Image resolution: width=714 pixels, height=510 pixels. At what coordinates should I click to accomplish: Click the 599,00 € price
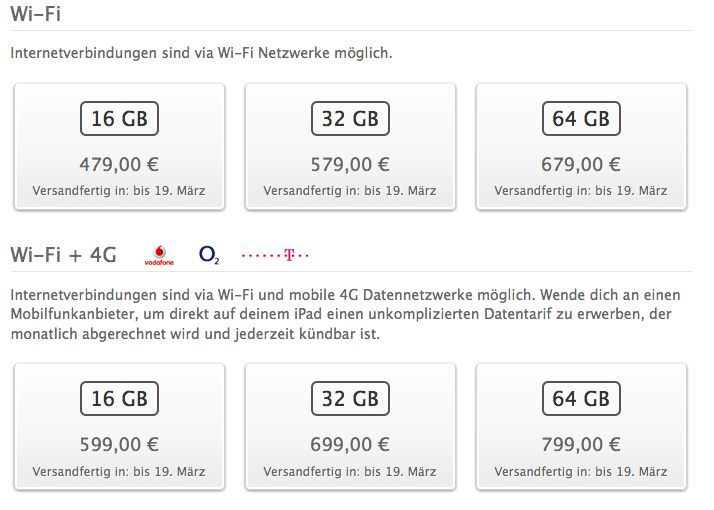119,444
